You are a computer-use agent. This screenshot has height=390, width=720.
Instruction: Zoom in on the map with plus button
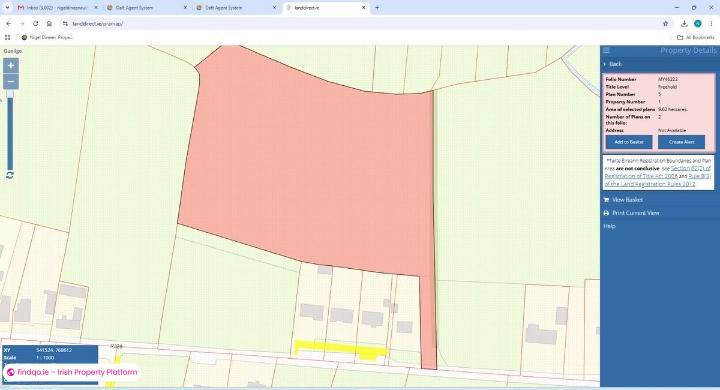click(x=11, y=66)
